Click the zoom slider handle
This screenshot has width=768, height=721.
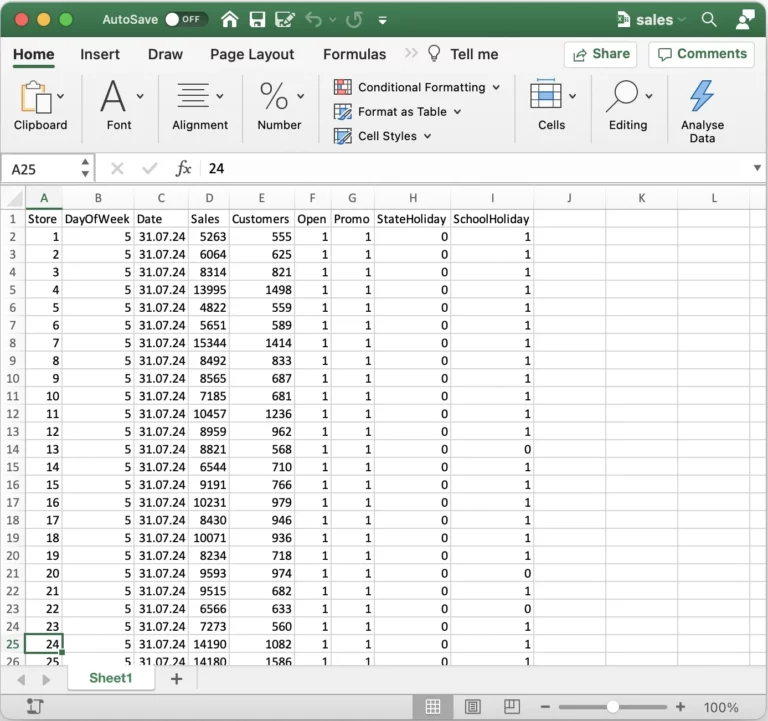pyautogui.click(x=612, y=706)
